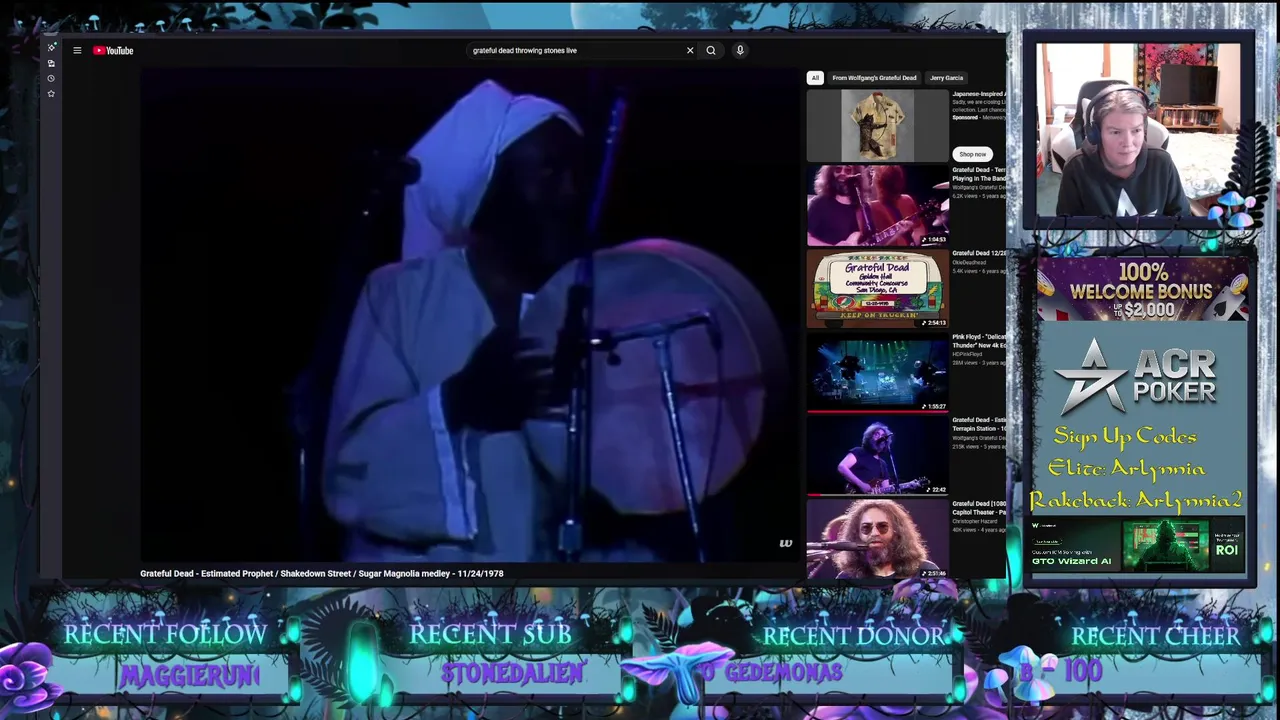Screen dimensions: 1280x720
Task: Select 'From Wolfgang's Grateful Dead' chip
Action: tap(874, 78)
